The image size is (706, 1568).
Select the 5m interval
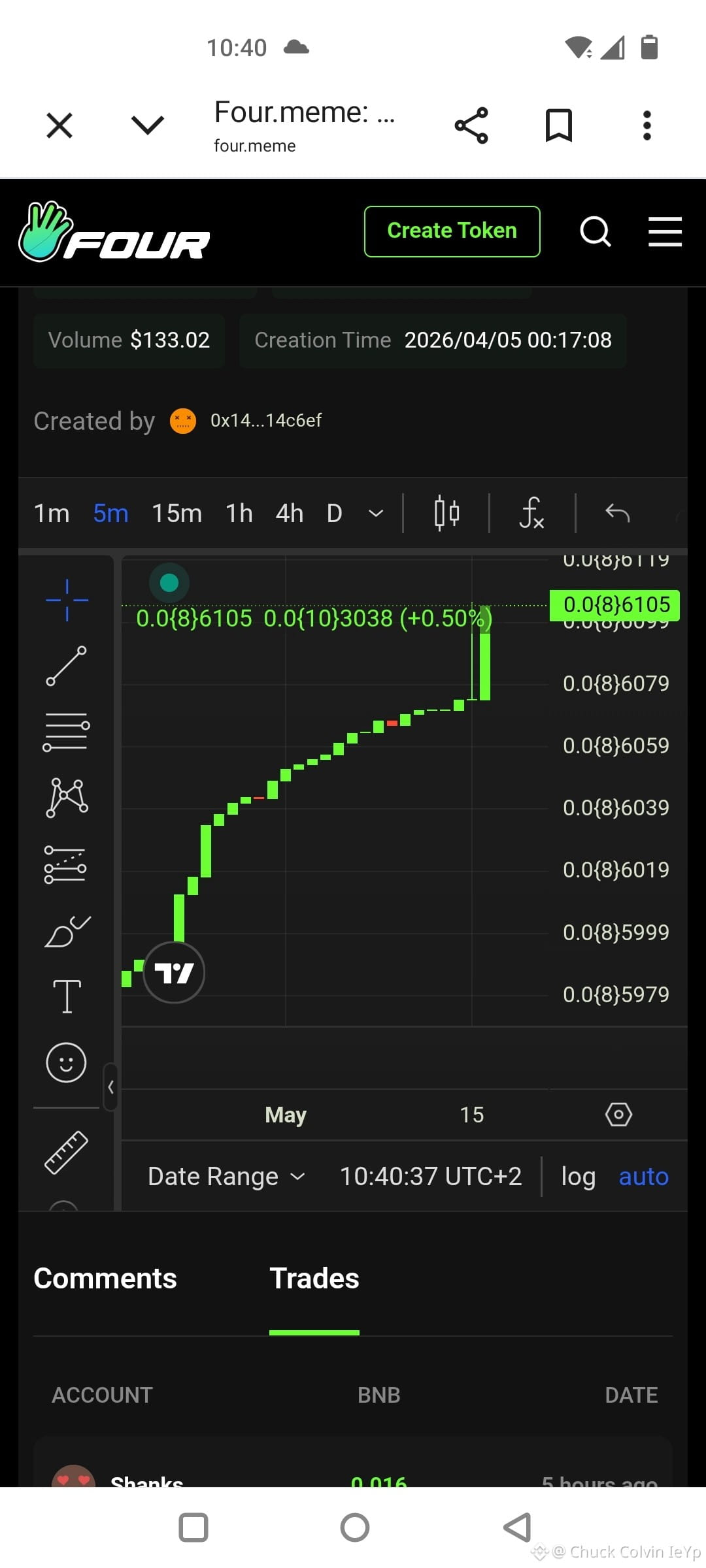click(x=111, y=514)
